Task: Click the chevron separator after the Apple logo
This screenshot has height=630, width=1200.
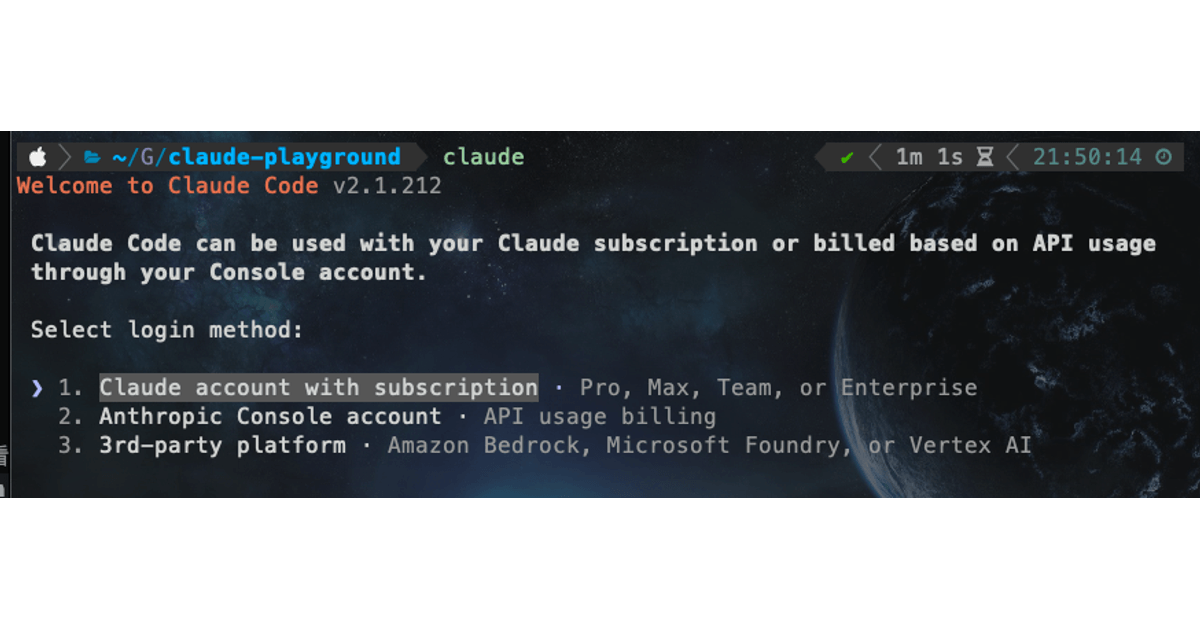Action: coord(66,157)
